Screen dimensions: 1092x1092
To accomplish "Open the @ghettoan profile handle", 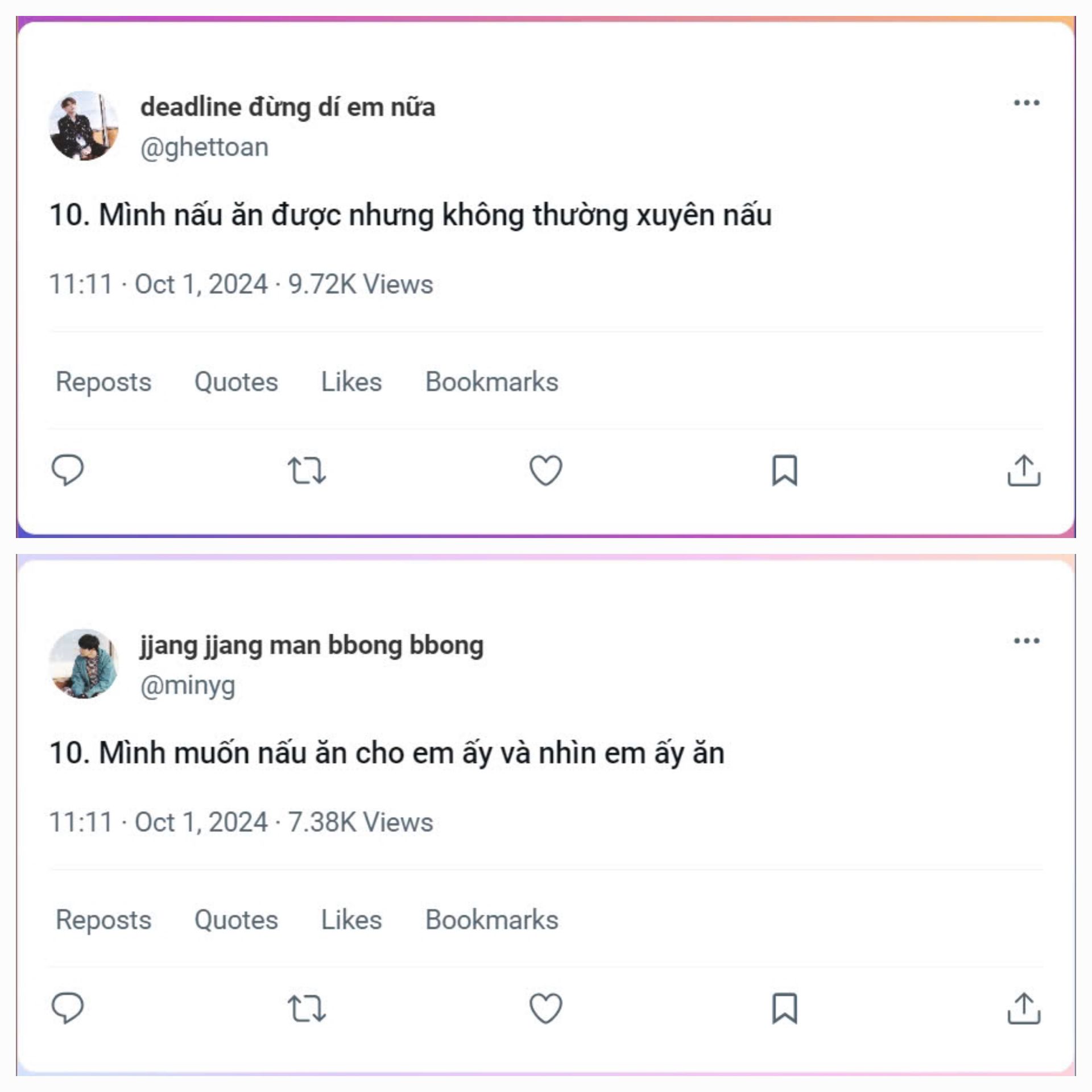I will pyautogui.click(x=204, y=147).
